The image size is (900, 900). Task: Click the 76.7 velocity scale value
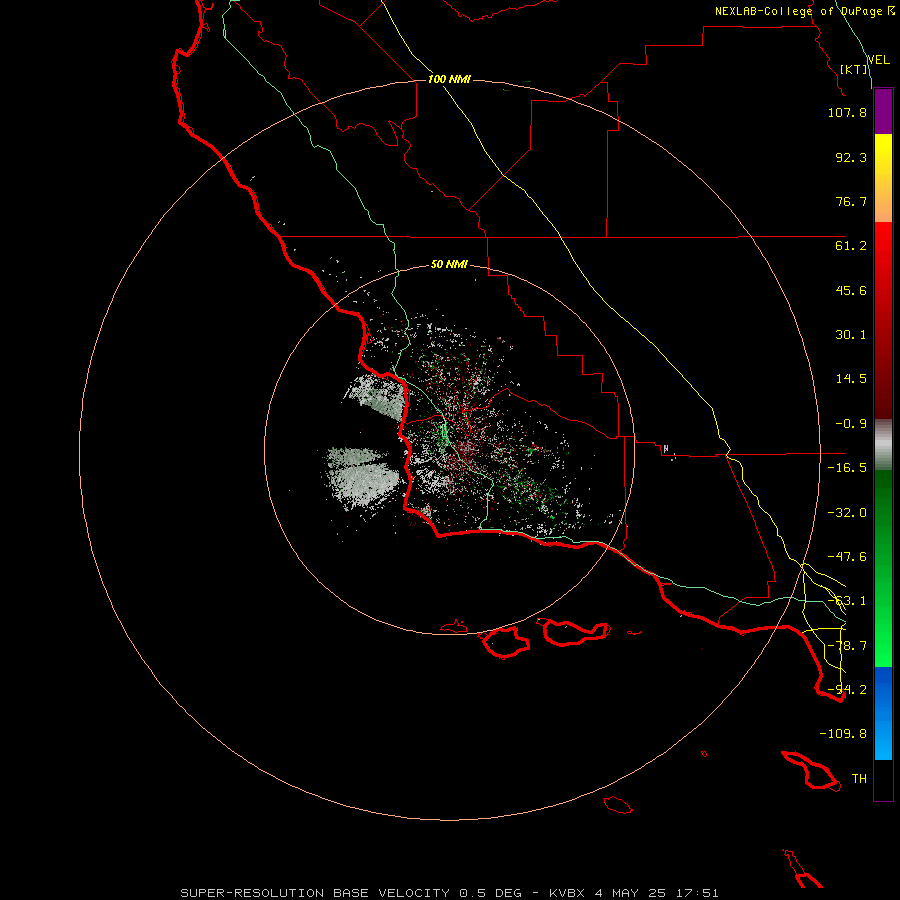[x=851, y=201]
